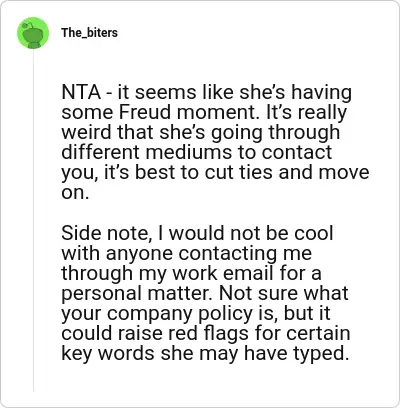Open the green Reddit avatar of The_biters
Viewport: 400px width, 408px height.
pos(33,33)
